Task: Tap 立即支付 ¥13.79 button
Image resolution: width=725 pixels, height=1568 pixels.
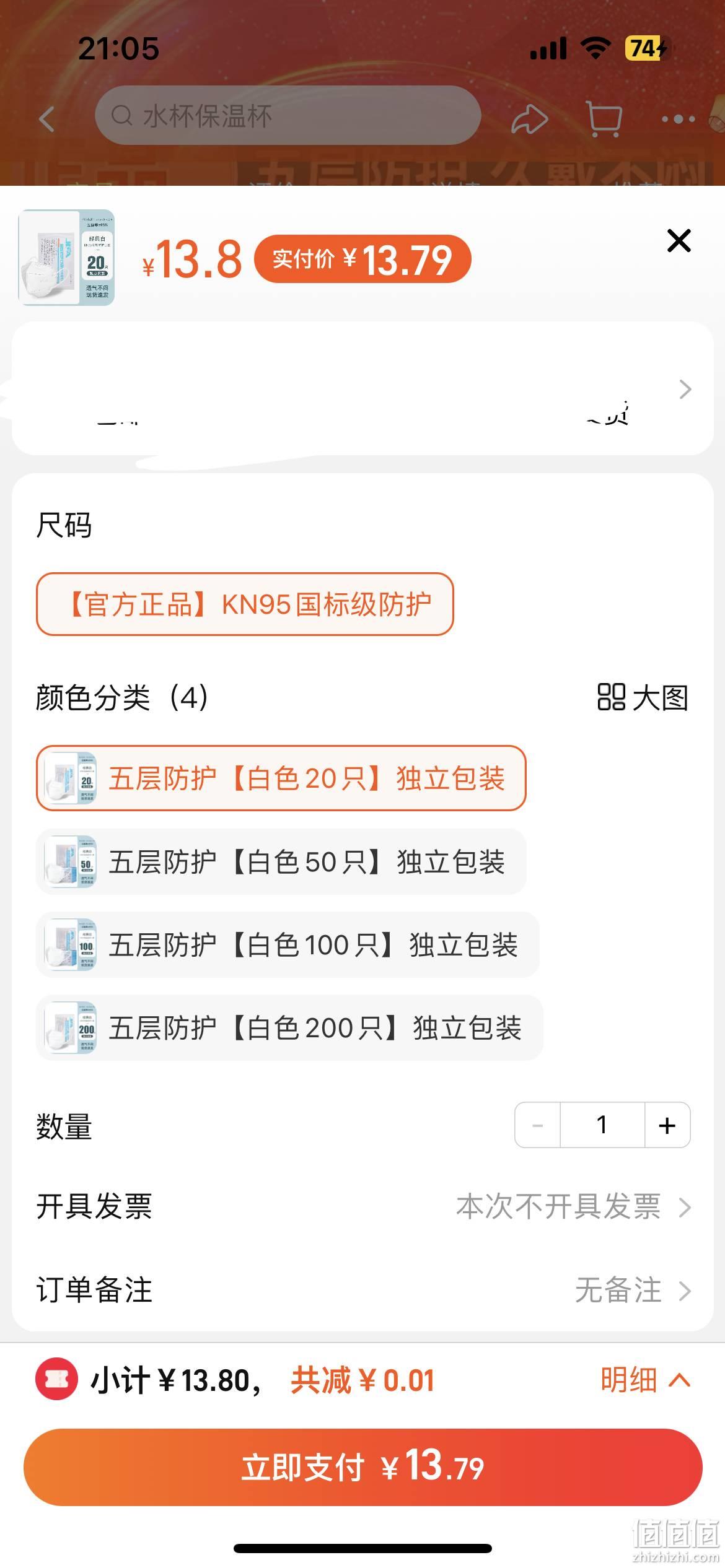Action: click(362, 1467)
